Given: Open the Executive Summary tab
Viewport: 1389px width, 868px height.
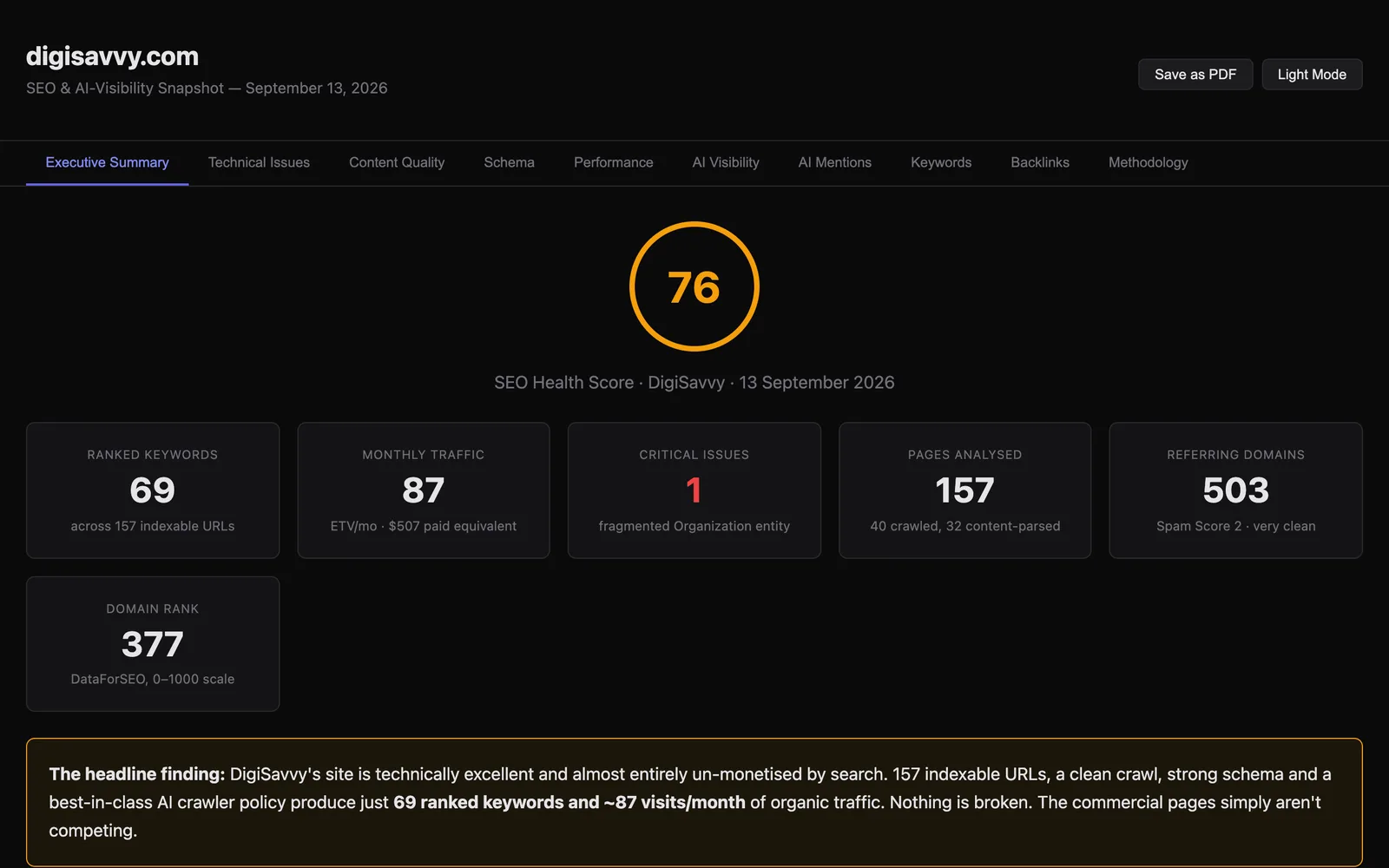Looking at the screenshot, I should click(x=107, y=162).
